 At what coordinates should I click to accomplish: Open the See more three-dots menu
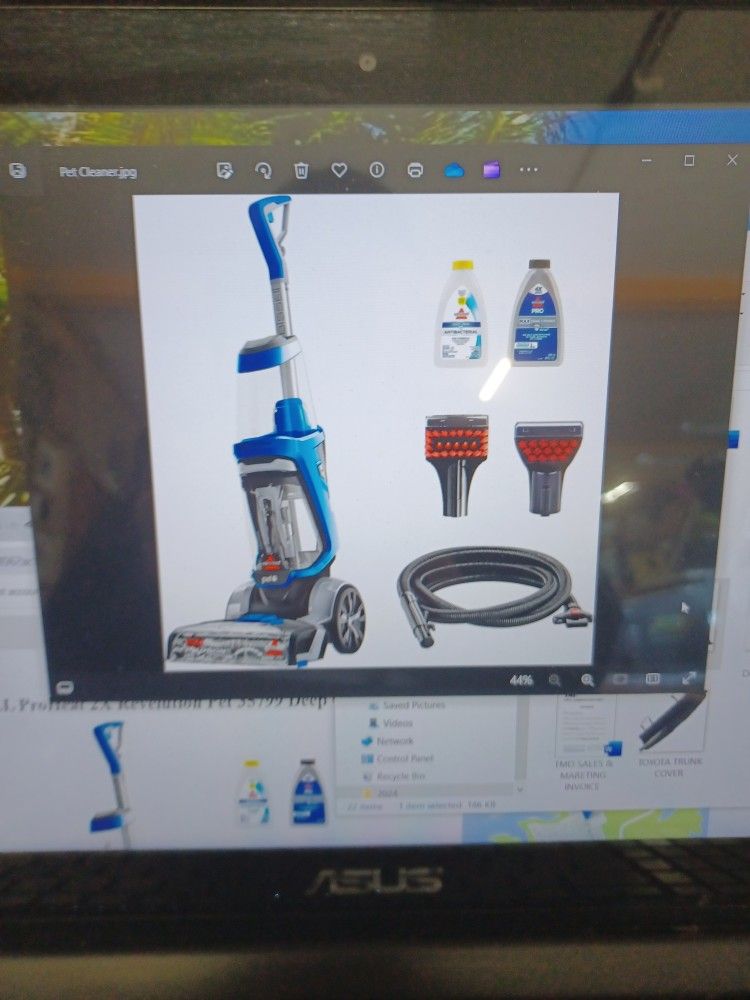point(528,170)
